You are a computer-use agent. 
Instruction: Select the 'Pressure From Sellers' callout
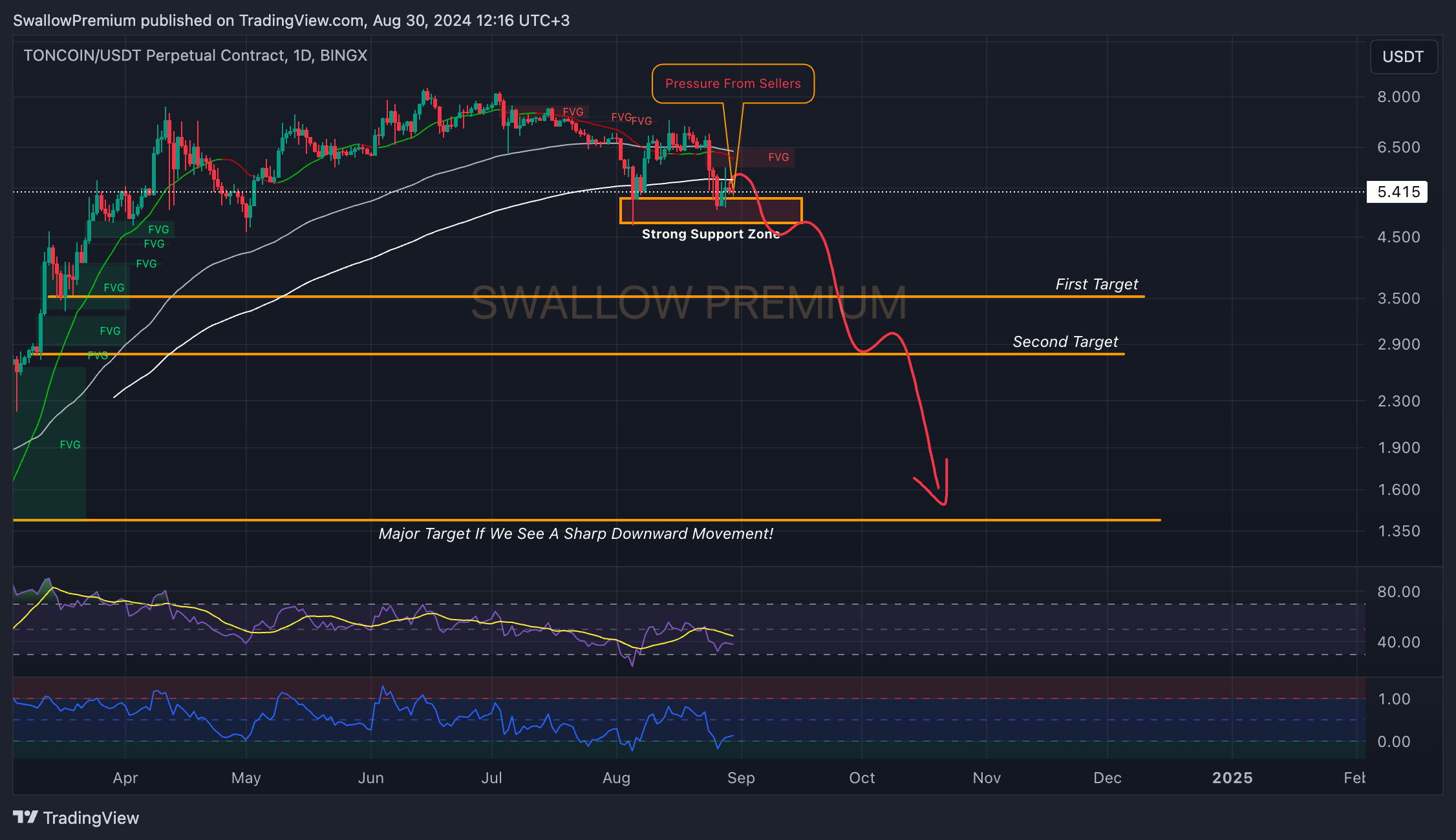733,83
